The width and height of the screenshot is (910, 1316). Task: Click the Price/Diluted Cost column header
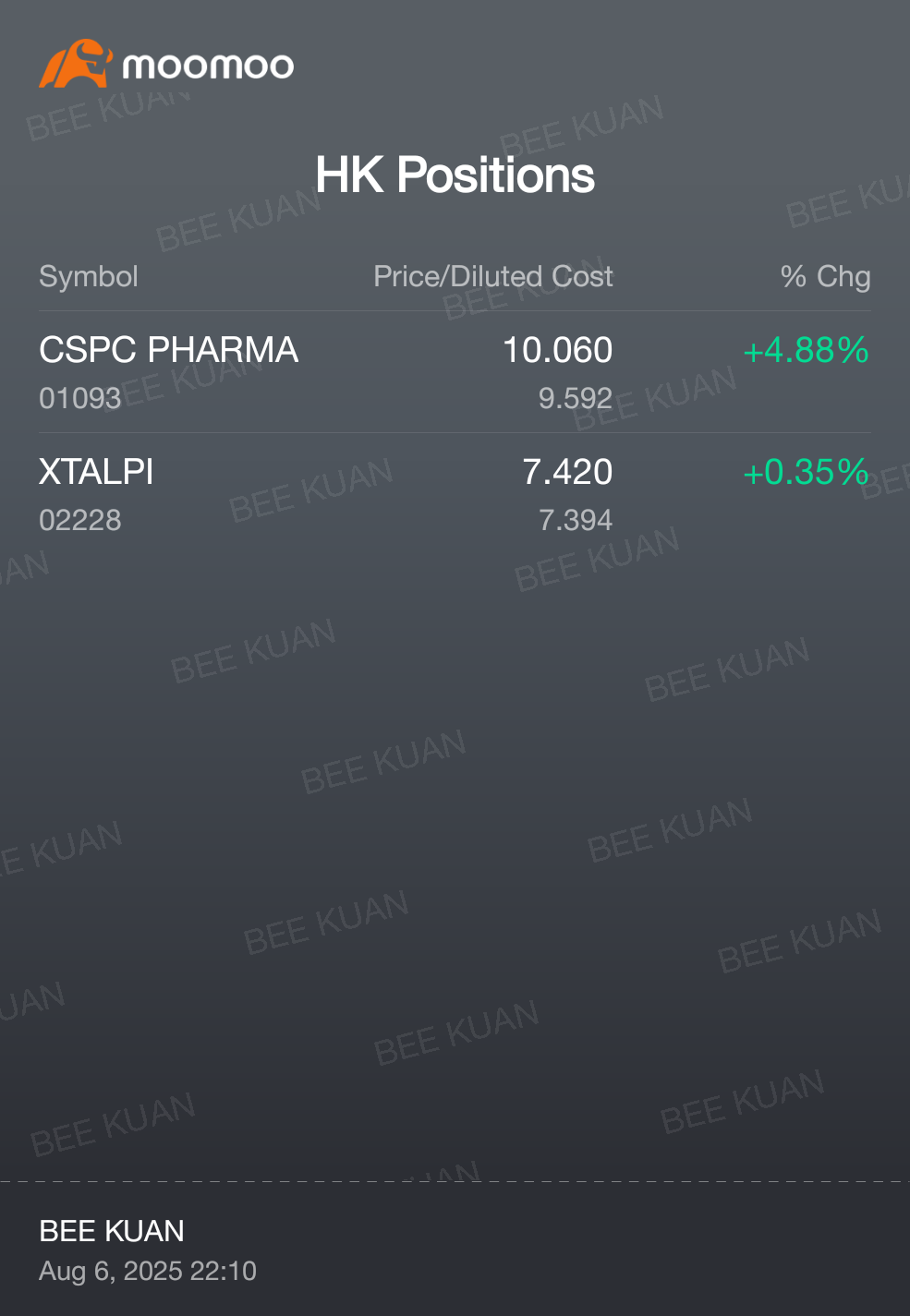(x=493, y=276)
